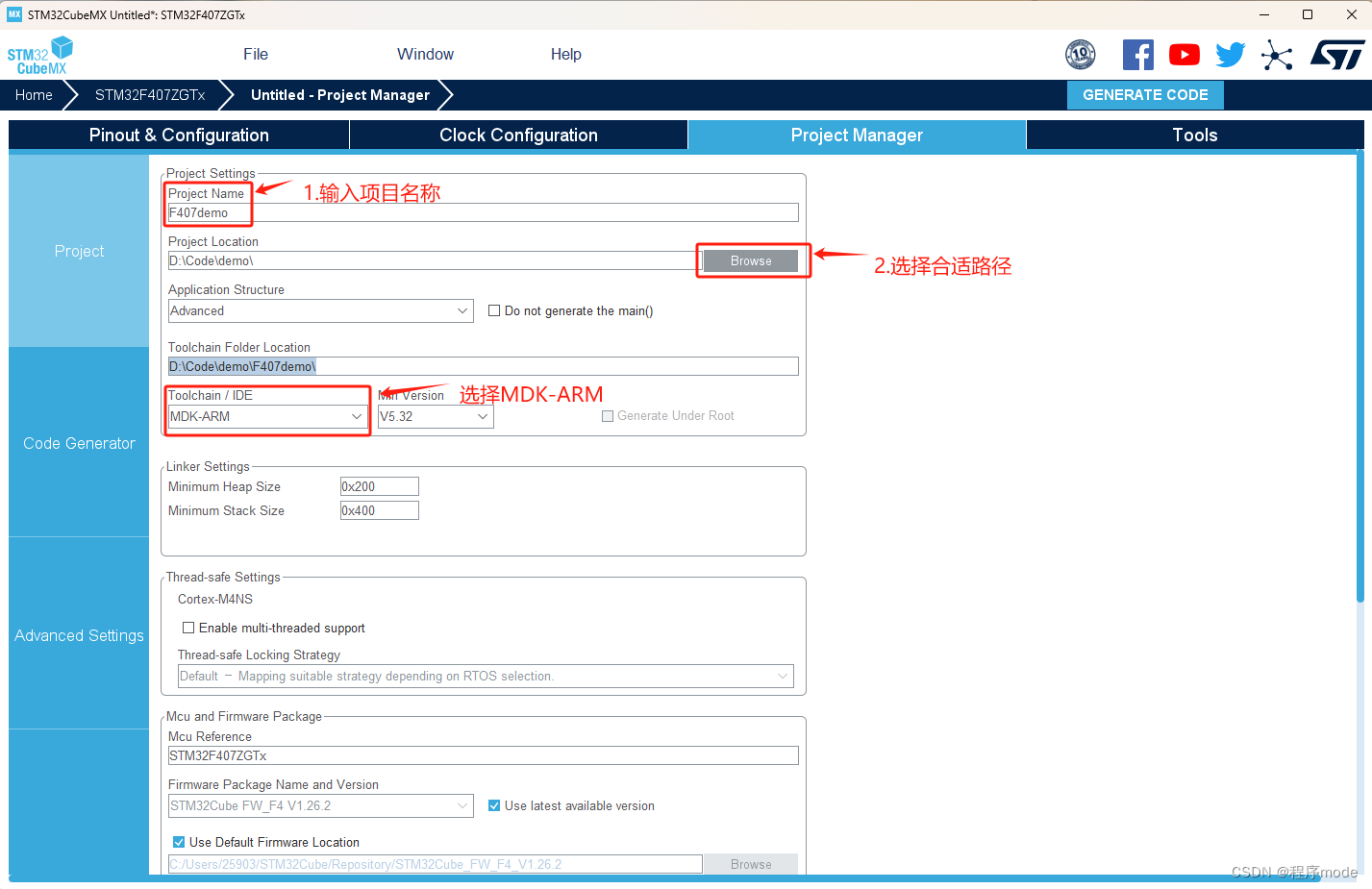
Task: Click the GENERATE CODE button
Action: click(1145, 95)
